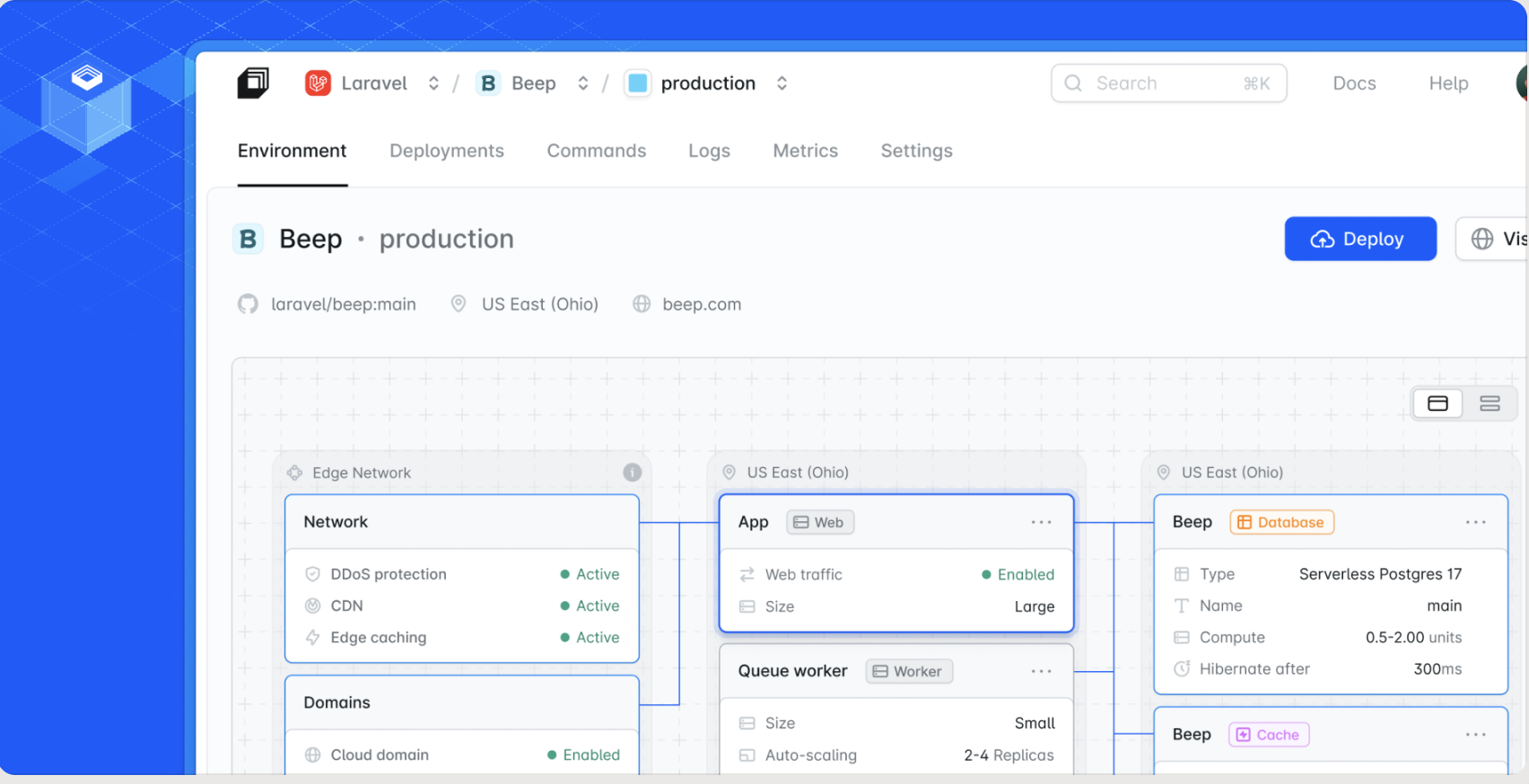Click the Cache badge on Beep card

click(x=1269, y=735)
